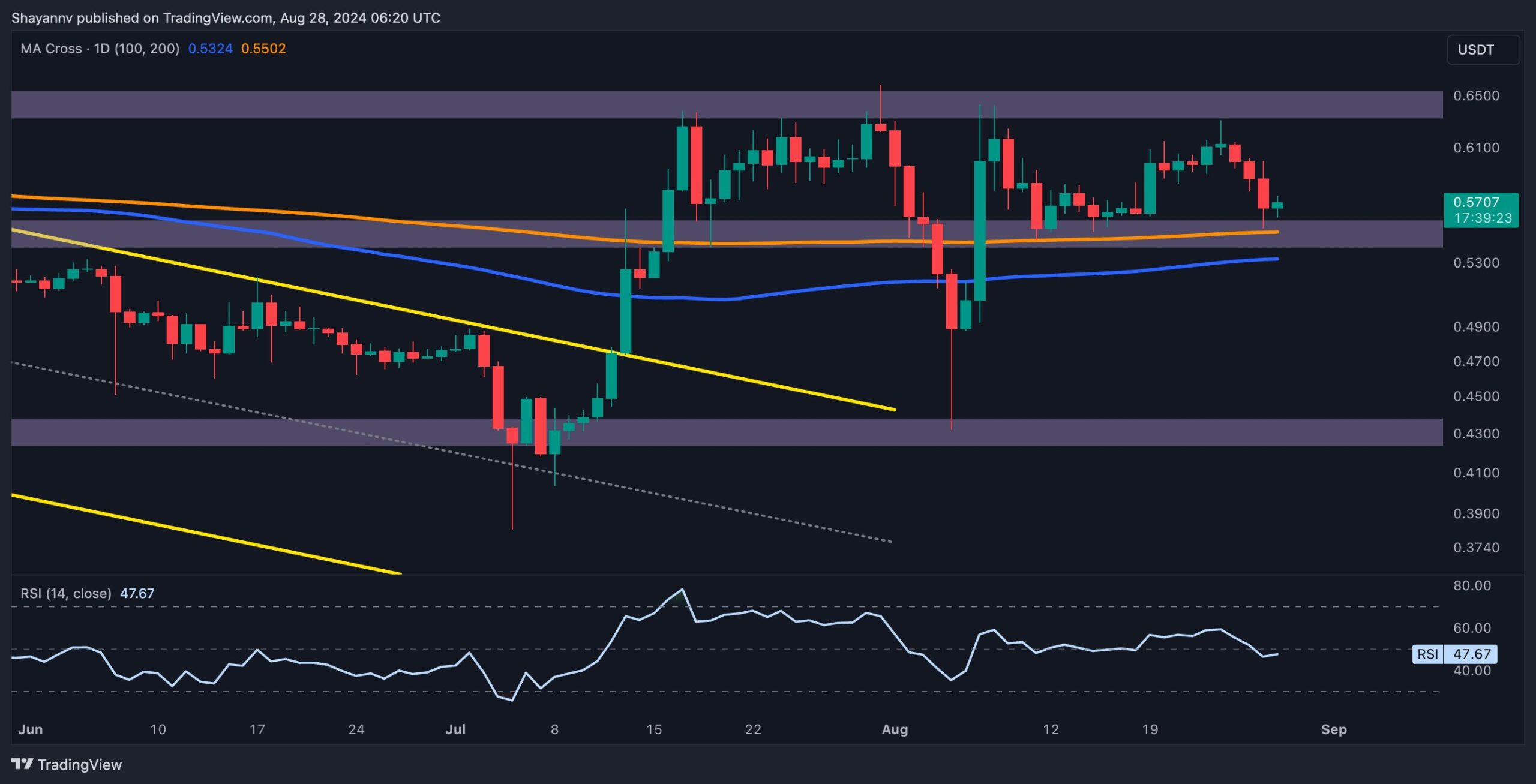Click the 80.00 RSI axis label
The height and width of the screenshot is (784, 1536).
tap(1471, 585)
